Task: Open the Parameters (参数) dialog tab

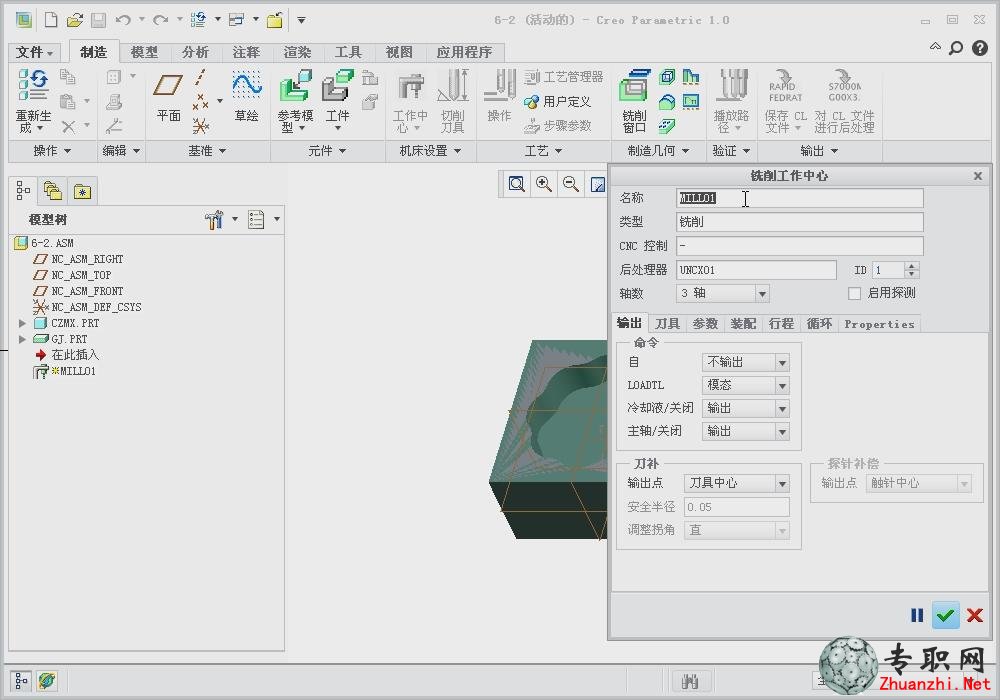Action: tap(705, 324)
